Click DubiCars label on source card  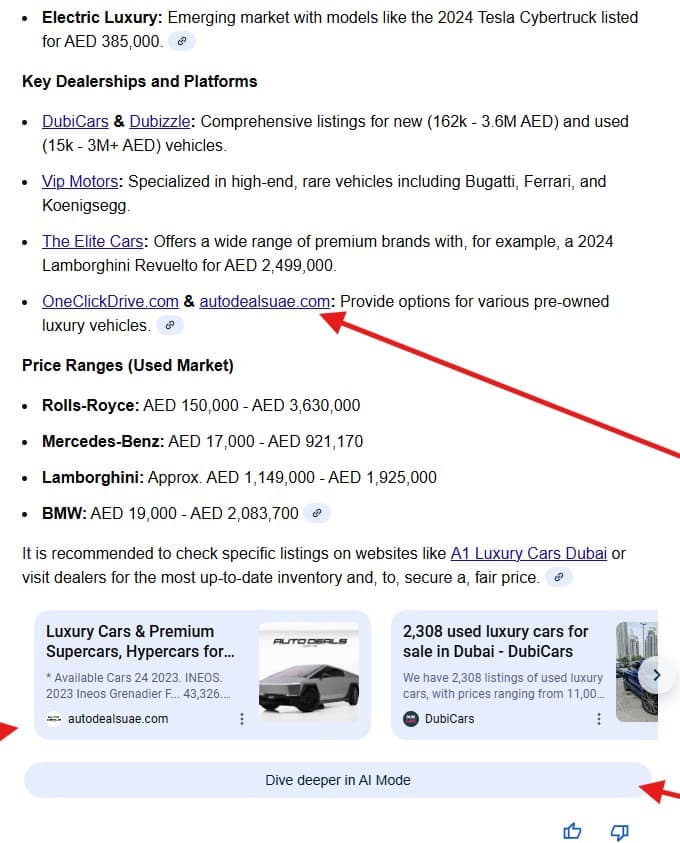(449, 719)
